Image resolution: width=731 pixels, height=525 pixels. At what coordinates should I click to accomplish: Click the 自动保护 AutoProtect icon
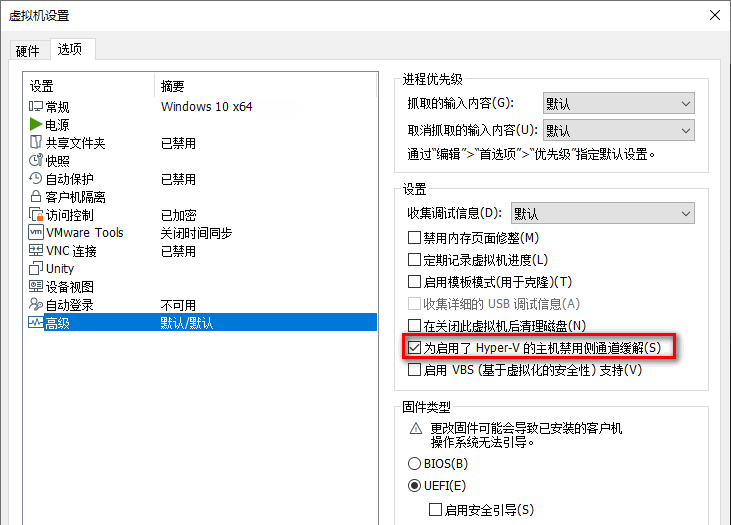pyautogui.click(x=36, y=178)
